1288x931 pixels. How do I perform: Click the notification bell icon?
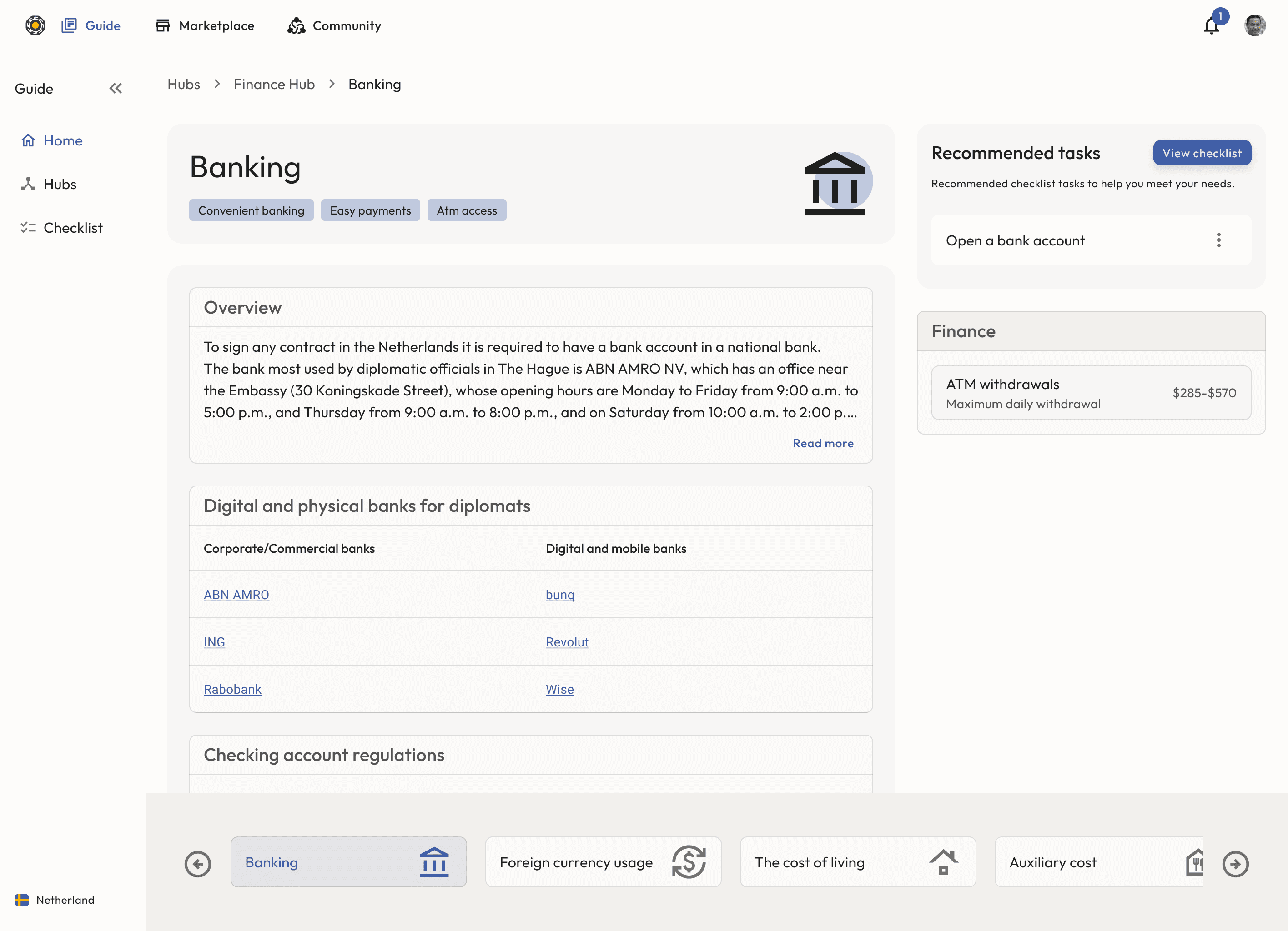pos(1211,26)
